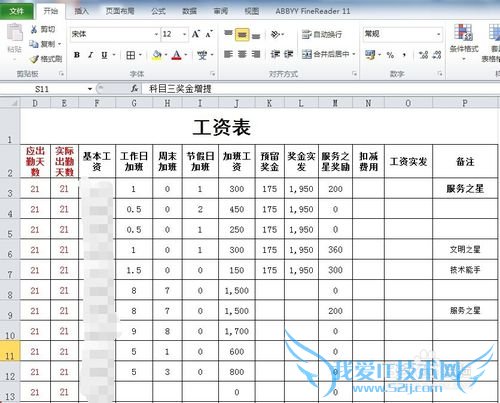
Task: Open the font color dropdown arrow
Action: click(x=186, y=55)
